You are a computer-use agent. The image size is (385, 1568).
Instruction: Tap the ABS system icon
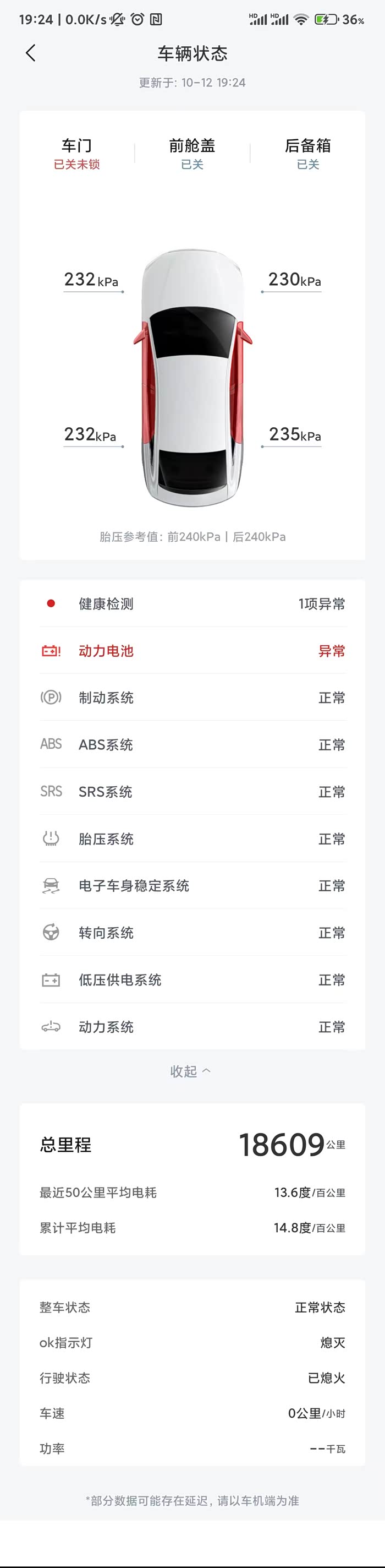click(51, 744)
